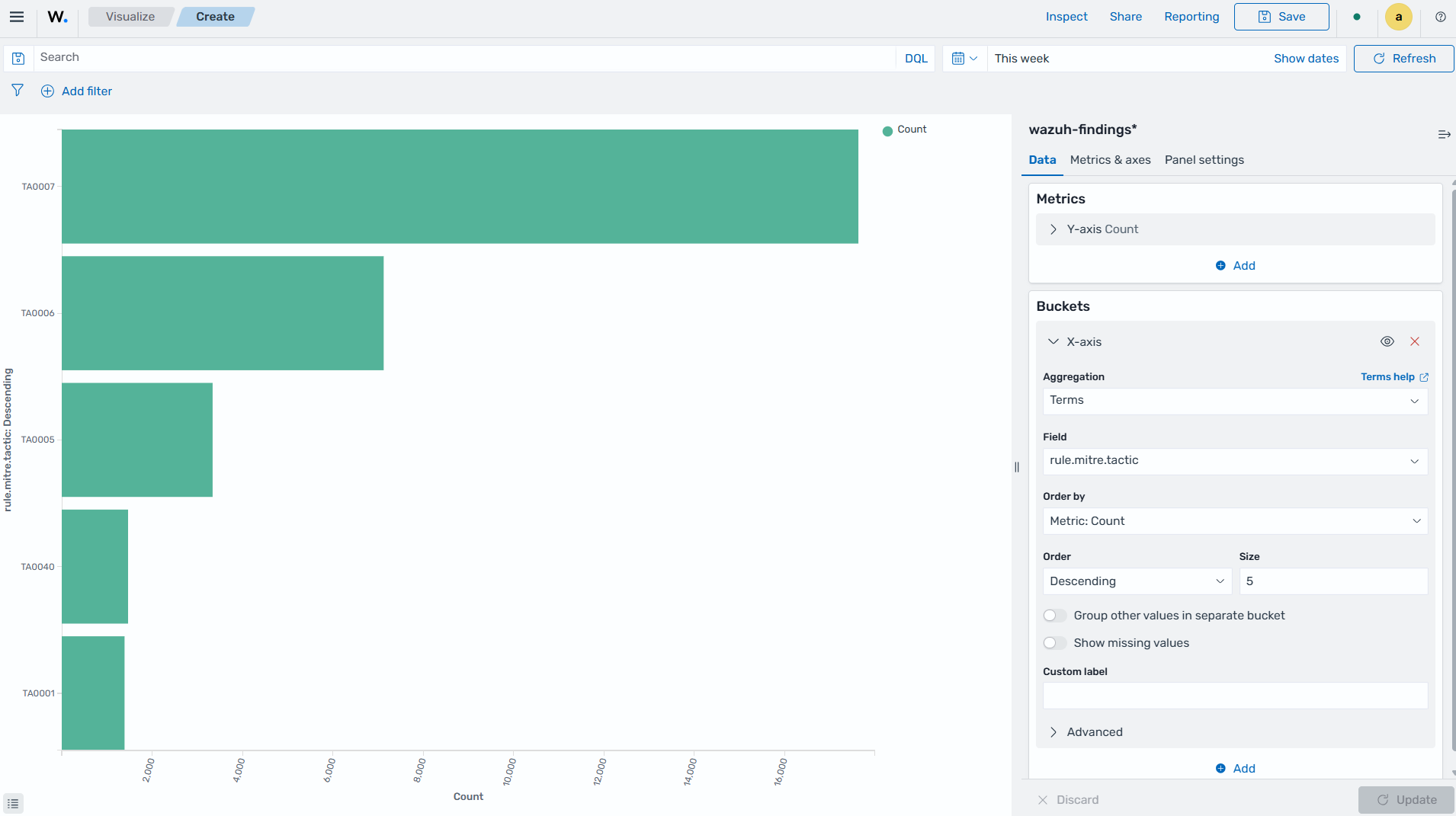This screenshot has width=1456, height=816.
Task: Click the Wazuh logo home icon
Action: [x=58, y=17]
